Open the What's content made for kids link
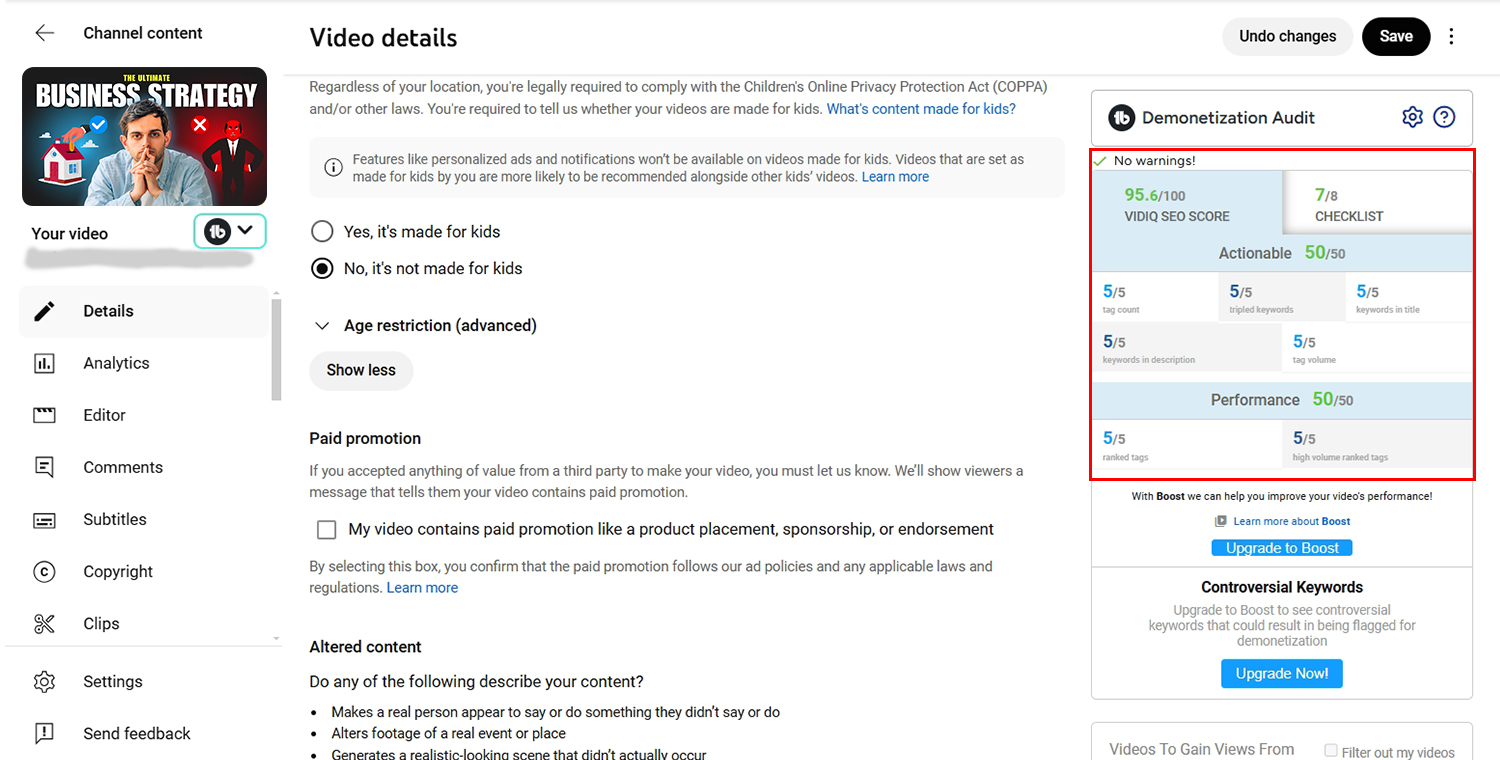Screen dimensions: 1500x760 pos(921,109)
